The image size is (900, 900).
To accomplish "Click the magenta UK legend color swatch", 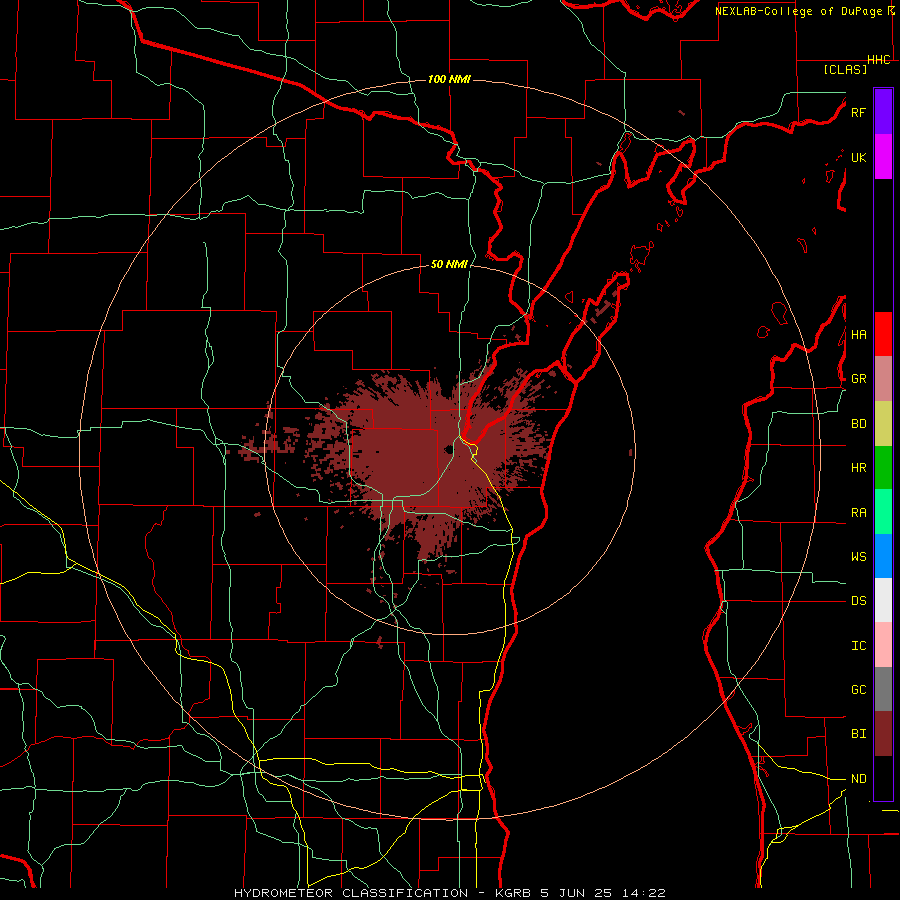I will coord(883,157).
